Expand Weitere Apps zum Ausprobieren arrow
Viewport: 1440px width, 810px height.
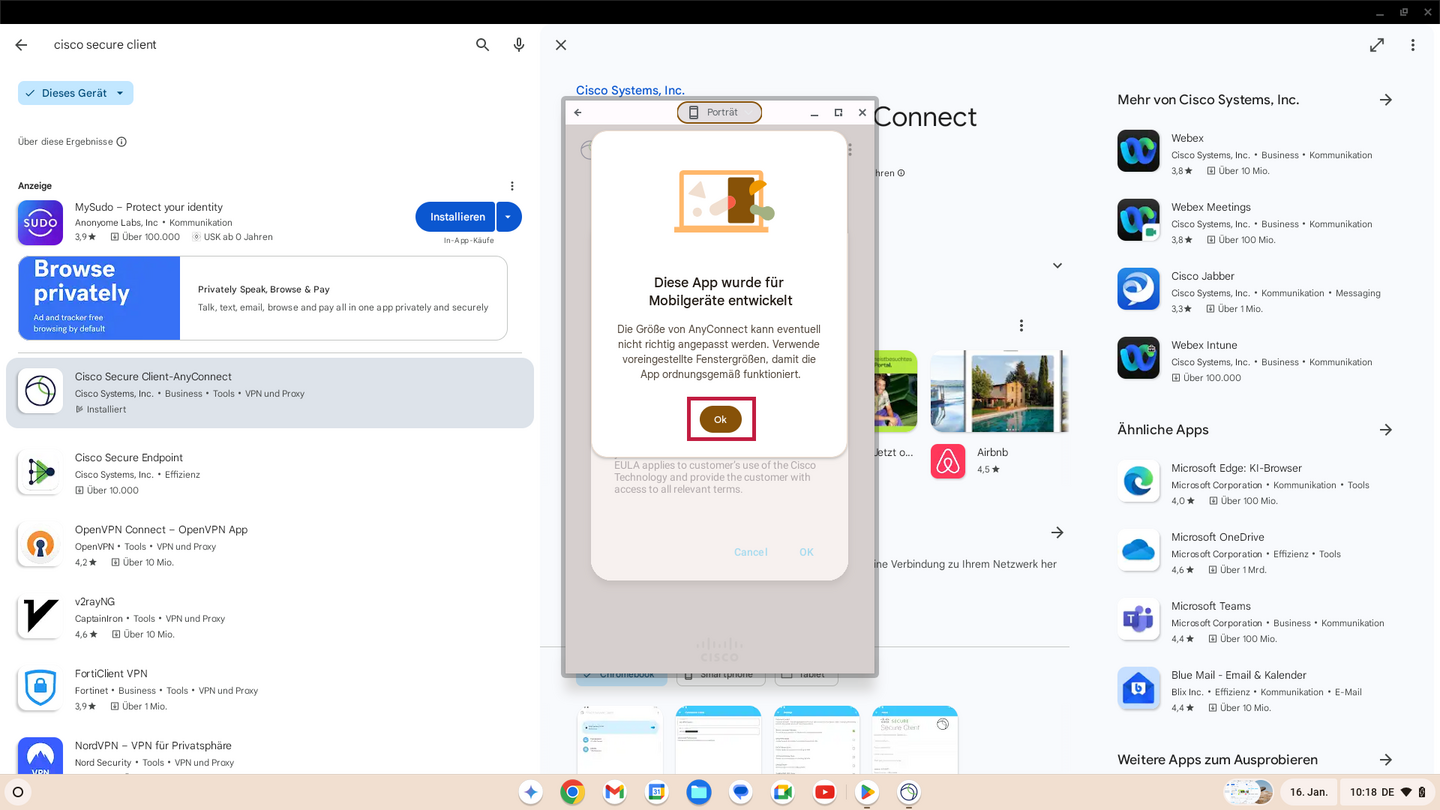(x=1386, y=760)
